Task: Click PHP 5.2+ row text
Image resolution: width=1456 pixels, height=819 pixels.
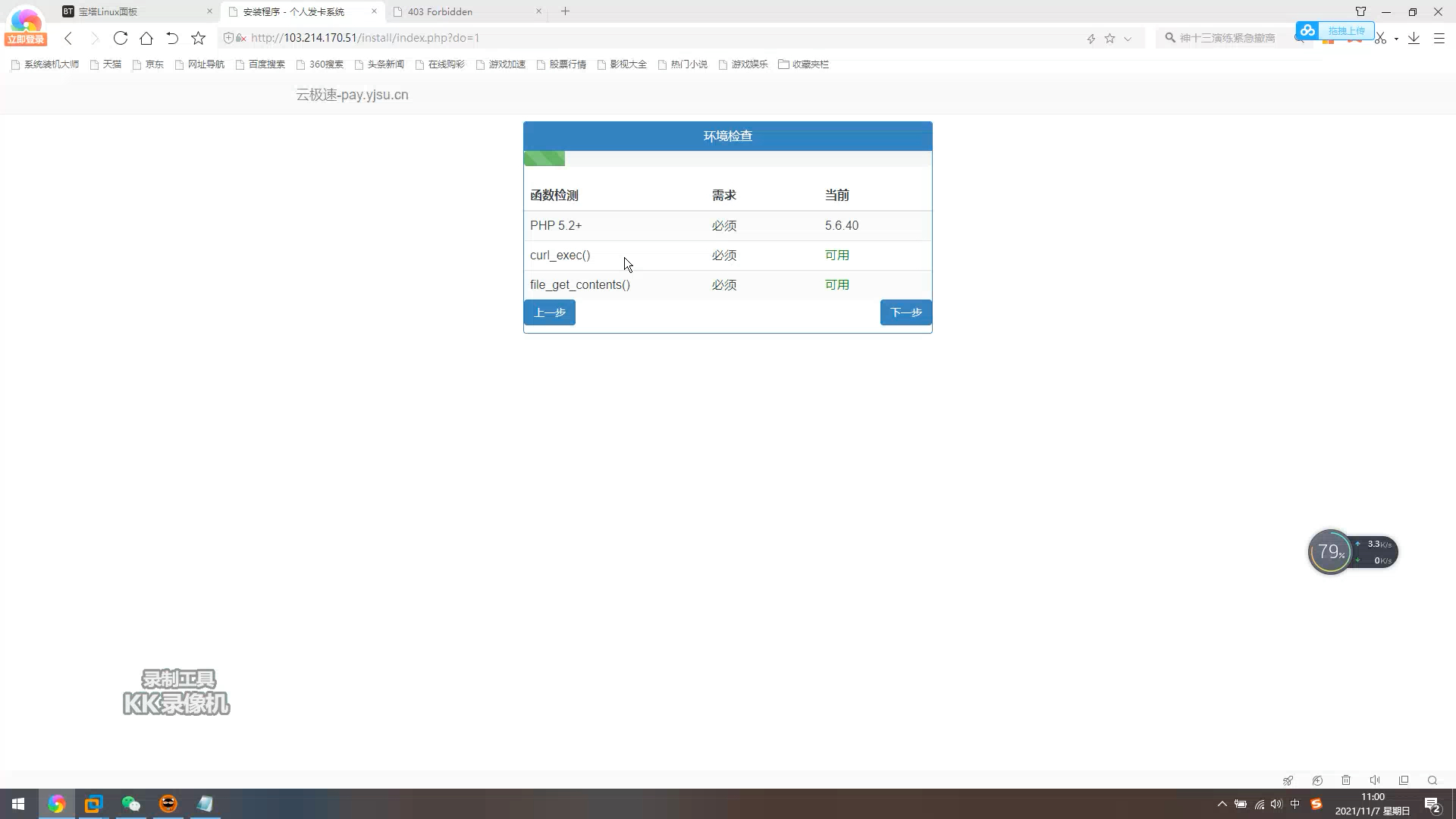Action: coord(556,225)
